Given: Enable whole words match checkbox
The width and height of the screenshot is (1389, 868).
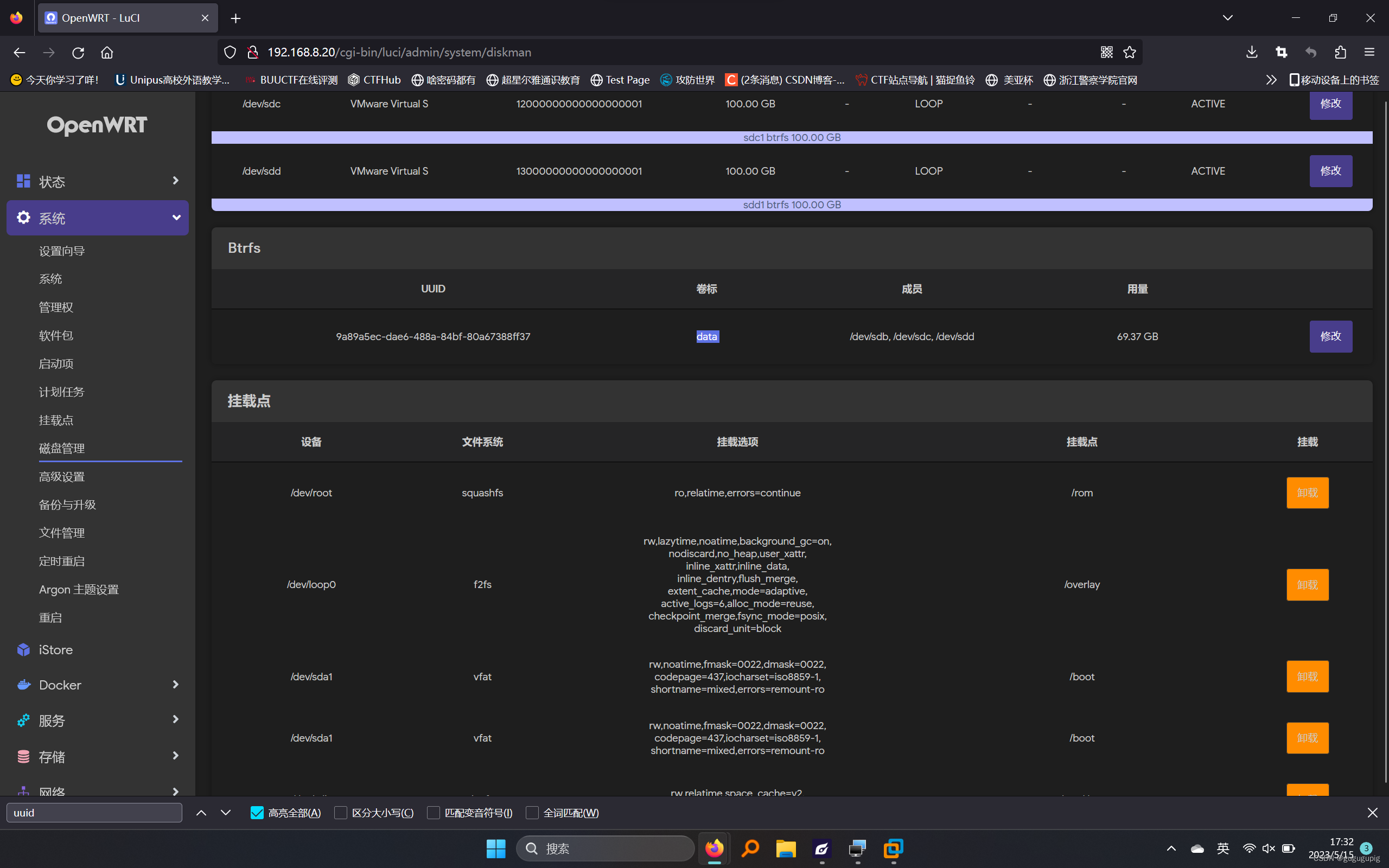Looking at the screenshot, I should click(532, 812).
